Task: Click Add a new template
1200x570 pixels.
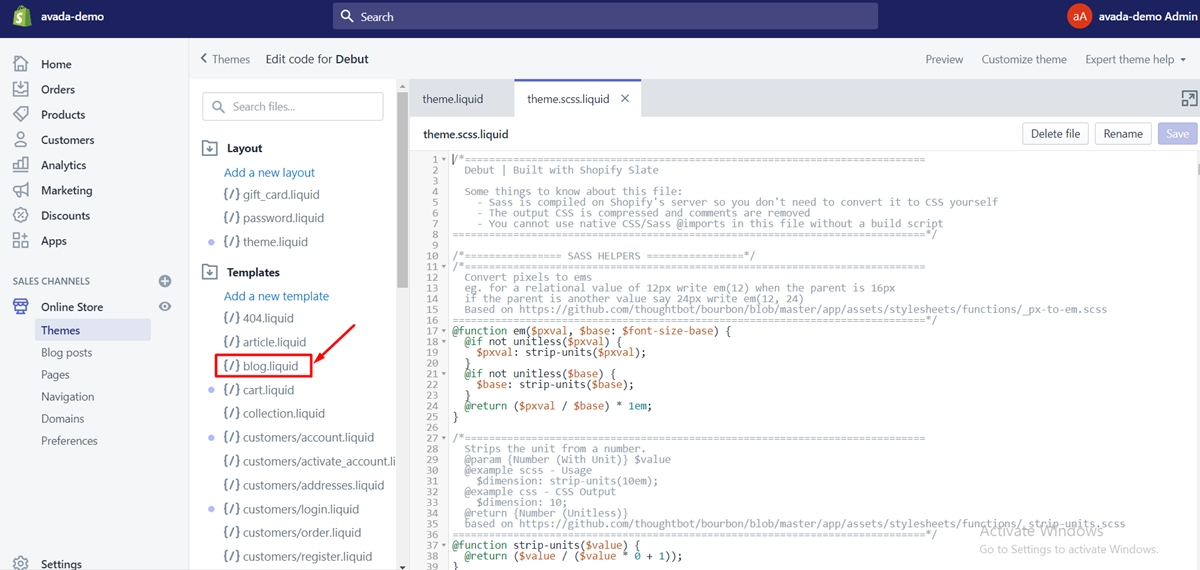Action: pyautogui.click(x=276, y=296)
